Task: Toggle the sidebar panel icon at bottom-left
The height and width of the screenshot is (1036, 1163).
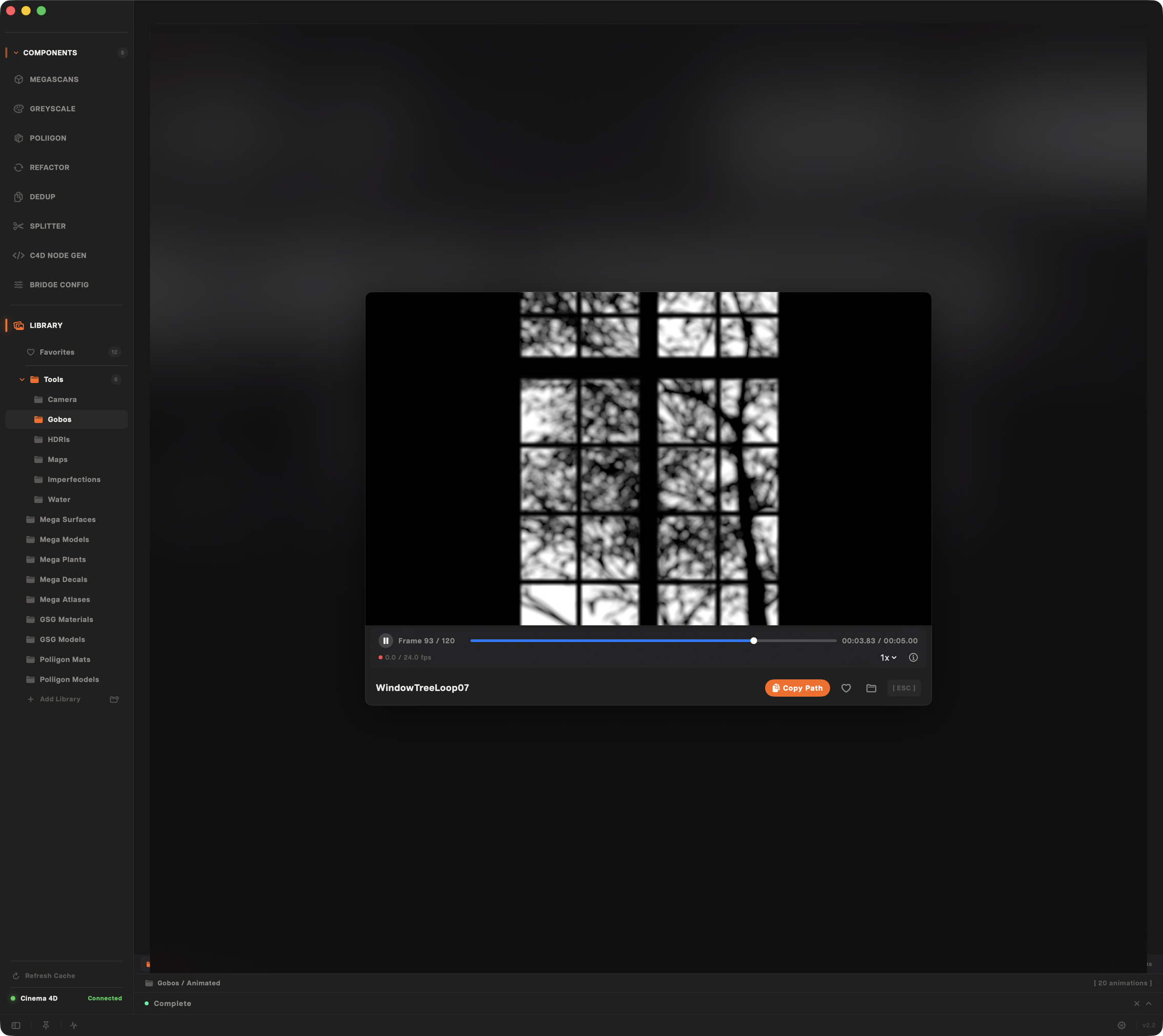Action: 16,1025
